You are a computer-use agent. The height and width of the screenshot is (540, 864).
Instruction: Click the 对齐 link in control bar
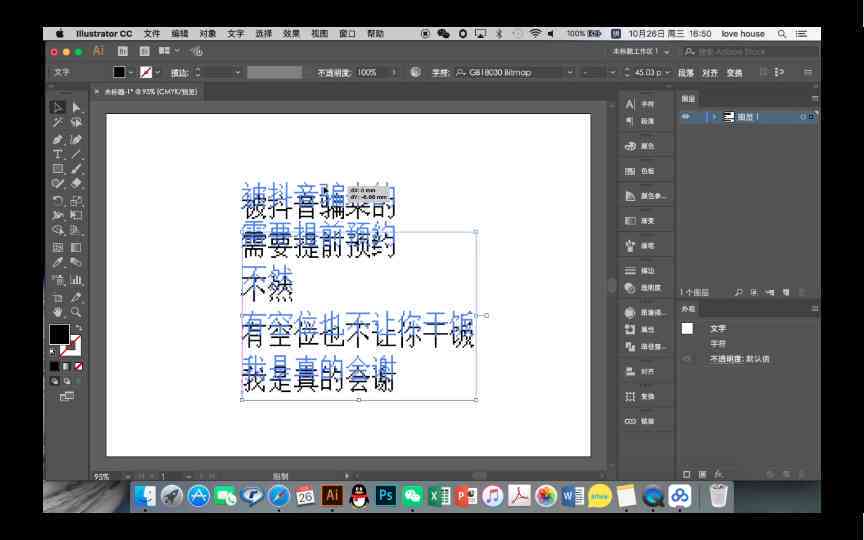pos(710,72)
